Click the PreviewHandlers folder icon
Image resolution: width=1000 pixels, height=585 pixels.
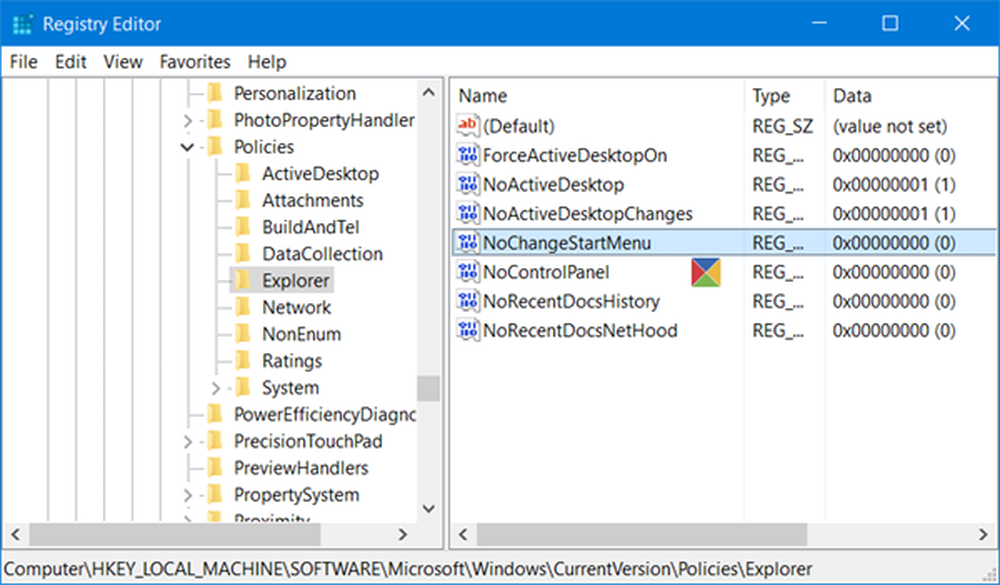(x=215, y=468)
